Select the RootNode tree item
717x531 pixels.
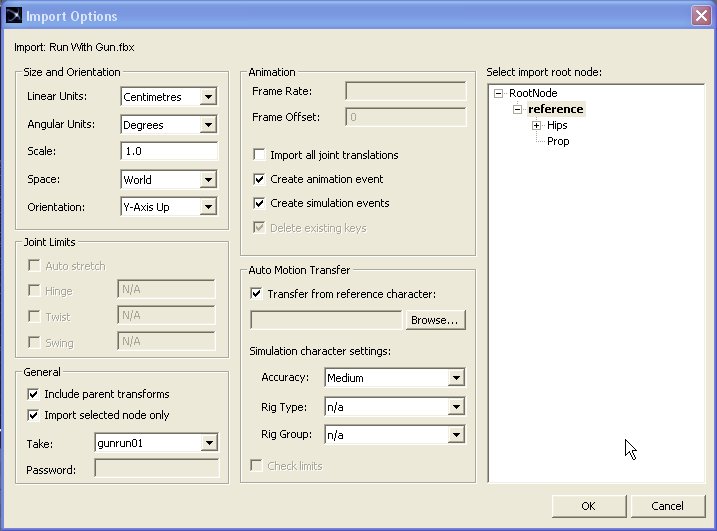tap(533, 93)
